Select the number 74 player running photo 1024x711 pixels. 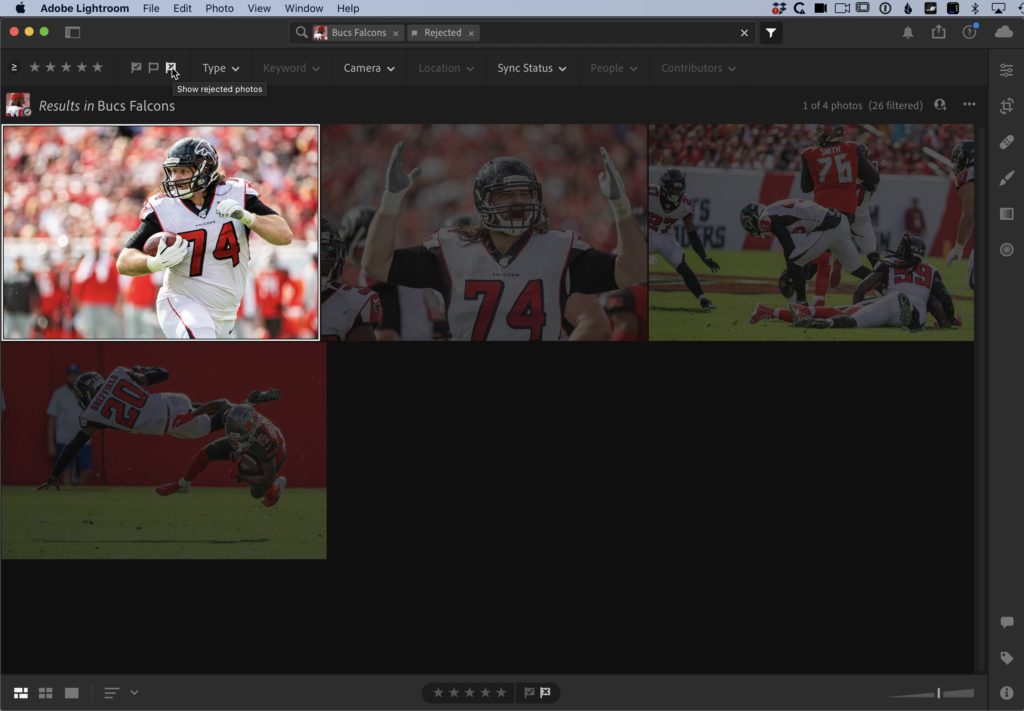tap(161, 232)
